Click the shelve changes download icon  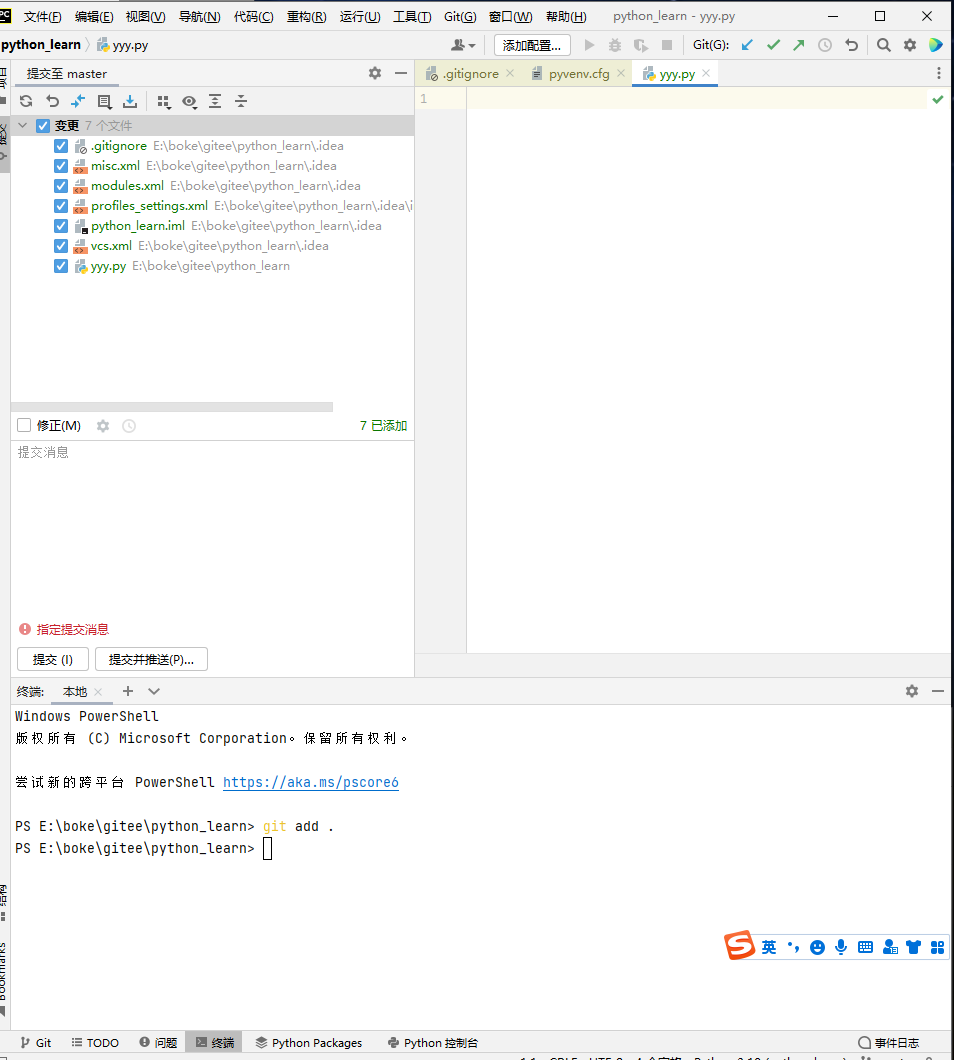130,101
